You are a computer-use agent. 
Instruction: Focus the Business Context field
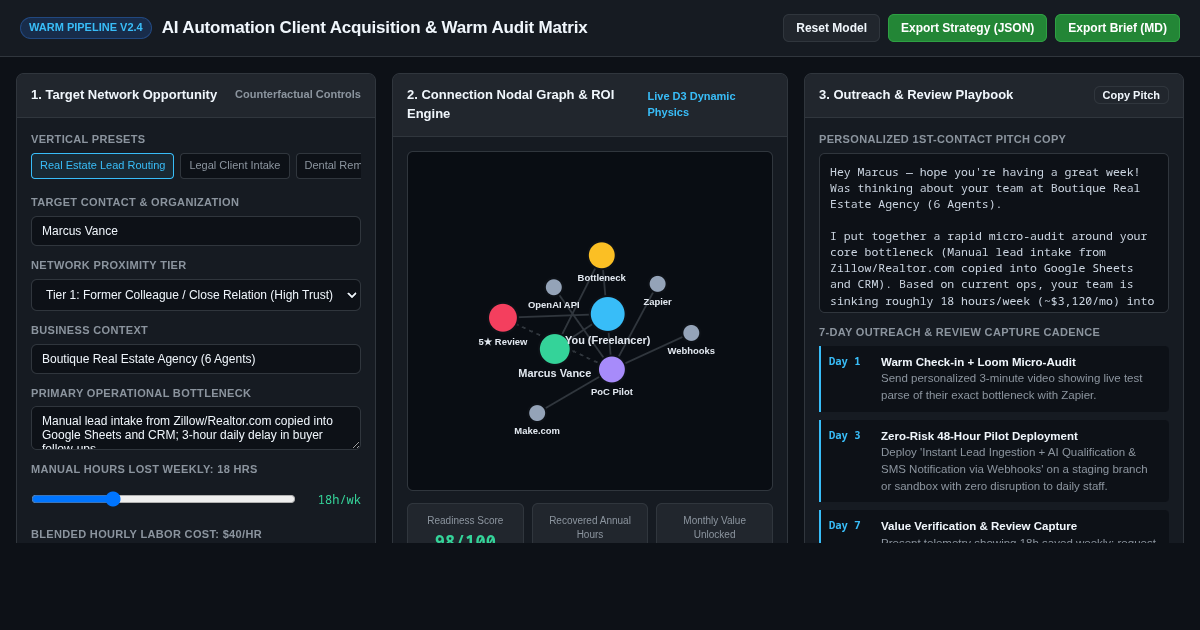(196, 359)
